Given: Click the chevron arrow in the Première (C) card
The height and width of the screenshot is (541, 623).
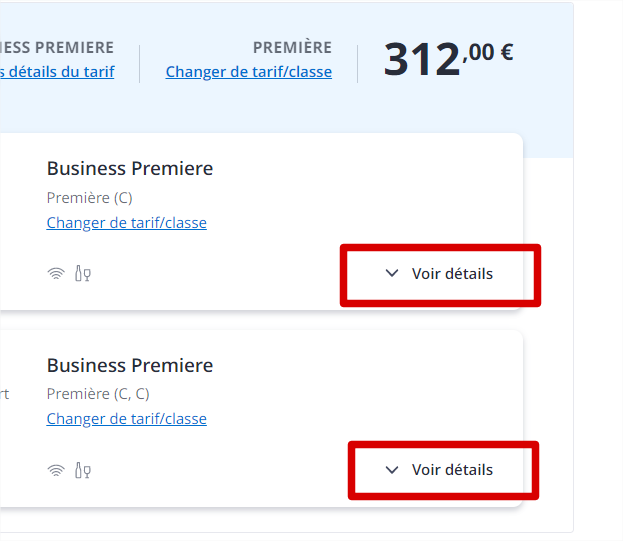Looking at the screenshot, I should tap(392, 273).
